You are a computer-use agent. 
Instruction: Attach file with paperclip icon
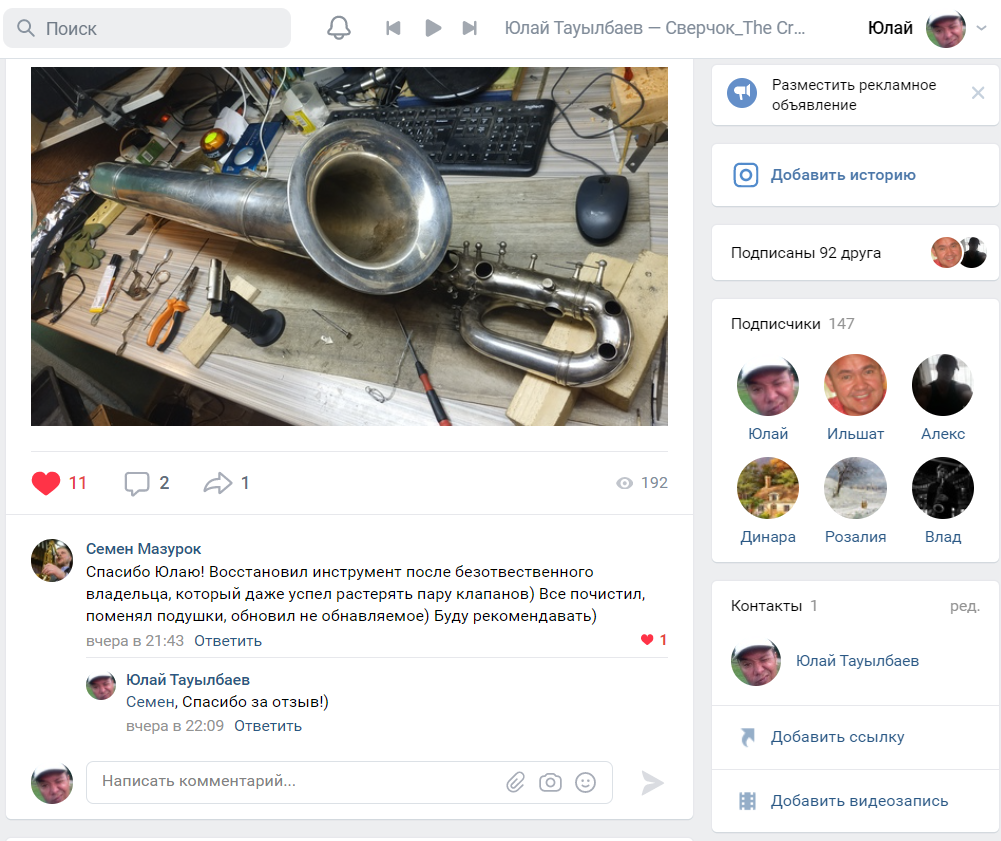tap(515, 782)
